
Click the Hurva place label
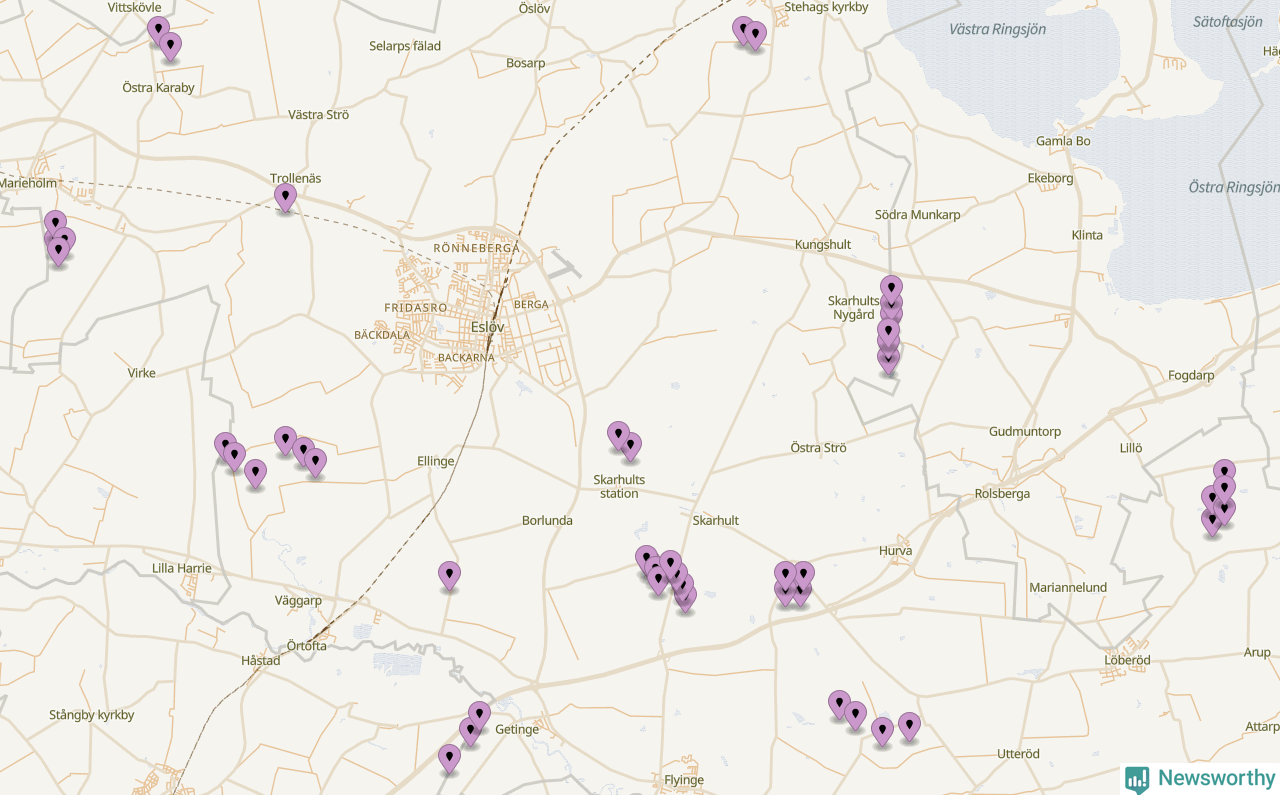tap(895, 550)
